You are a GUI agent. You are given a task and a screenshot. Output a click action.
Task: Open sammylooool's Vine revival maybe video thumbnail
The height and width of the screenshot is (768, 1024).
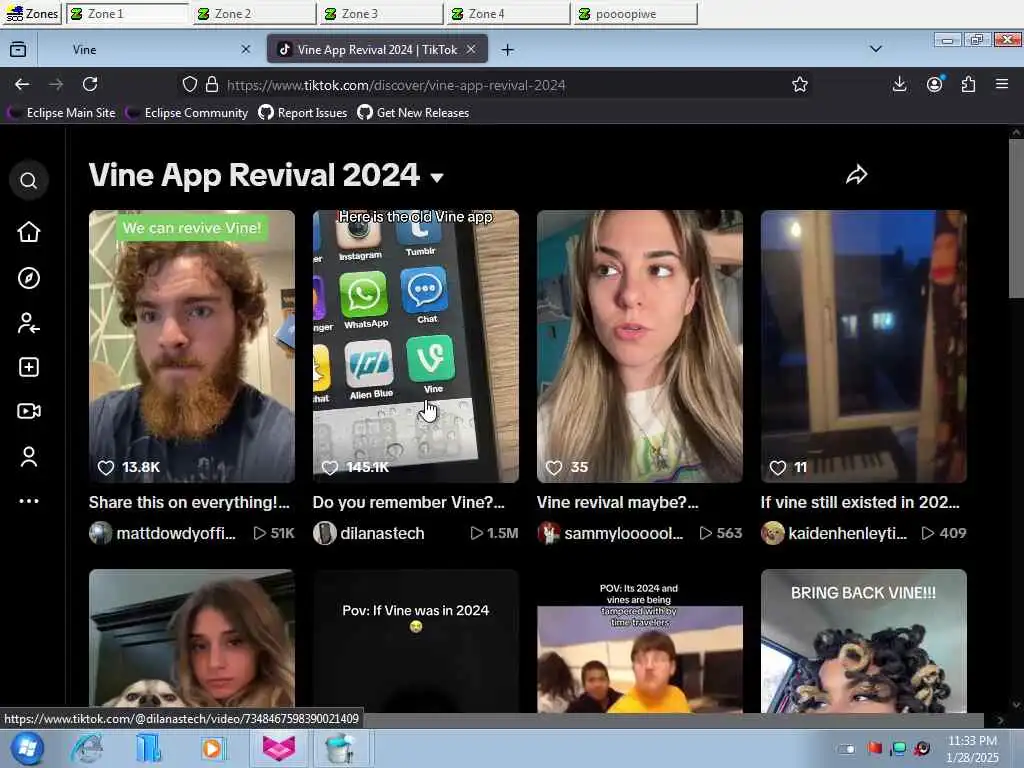639,346
